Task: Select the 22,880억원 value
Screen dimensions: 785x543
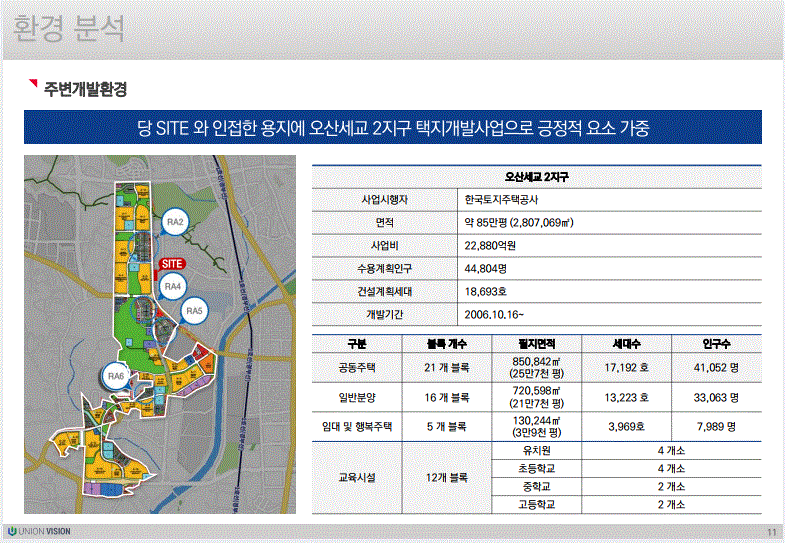Action: point(490,246)
